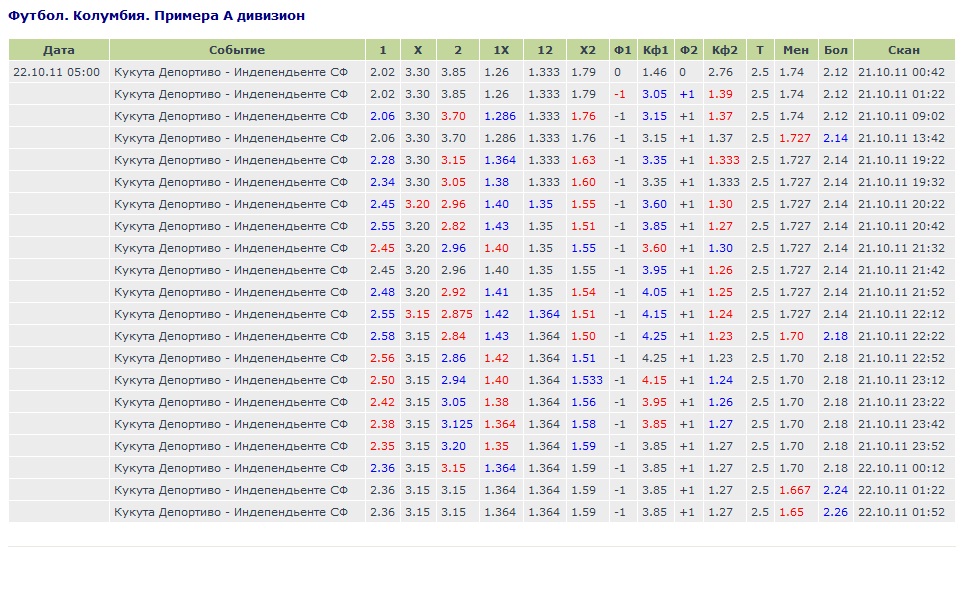Click the red 2.38 home-win odds
The width and height of the screenshot is (963, 614).
382,424
